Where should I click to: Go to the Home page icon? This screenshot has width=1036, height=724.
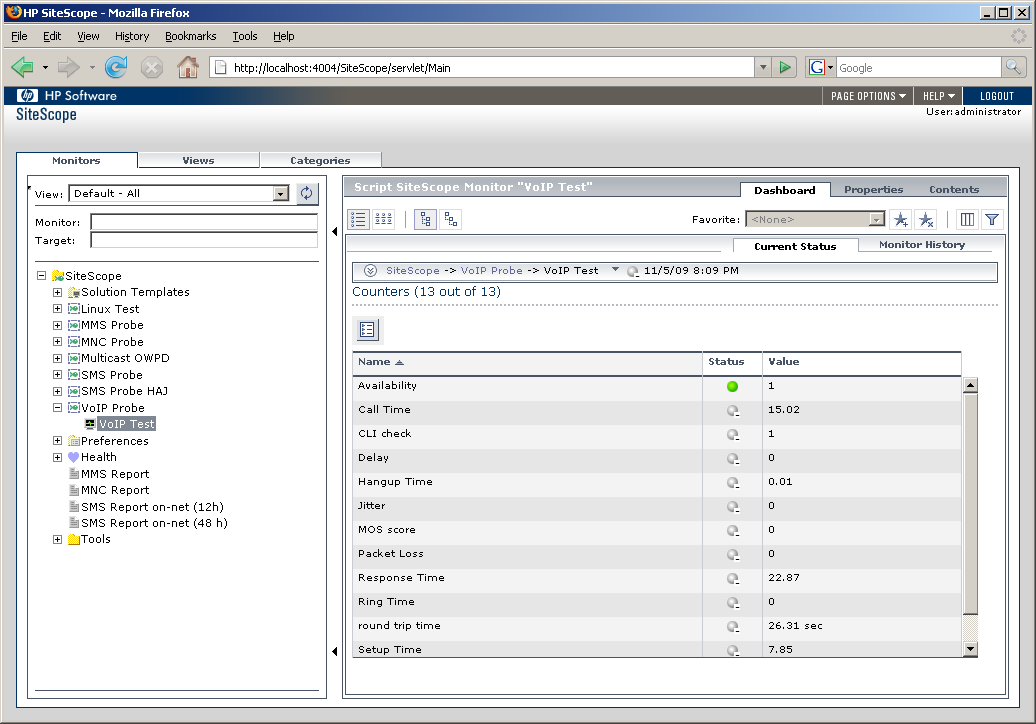point(188,67)
